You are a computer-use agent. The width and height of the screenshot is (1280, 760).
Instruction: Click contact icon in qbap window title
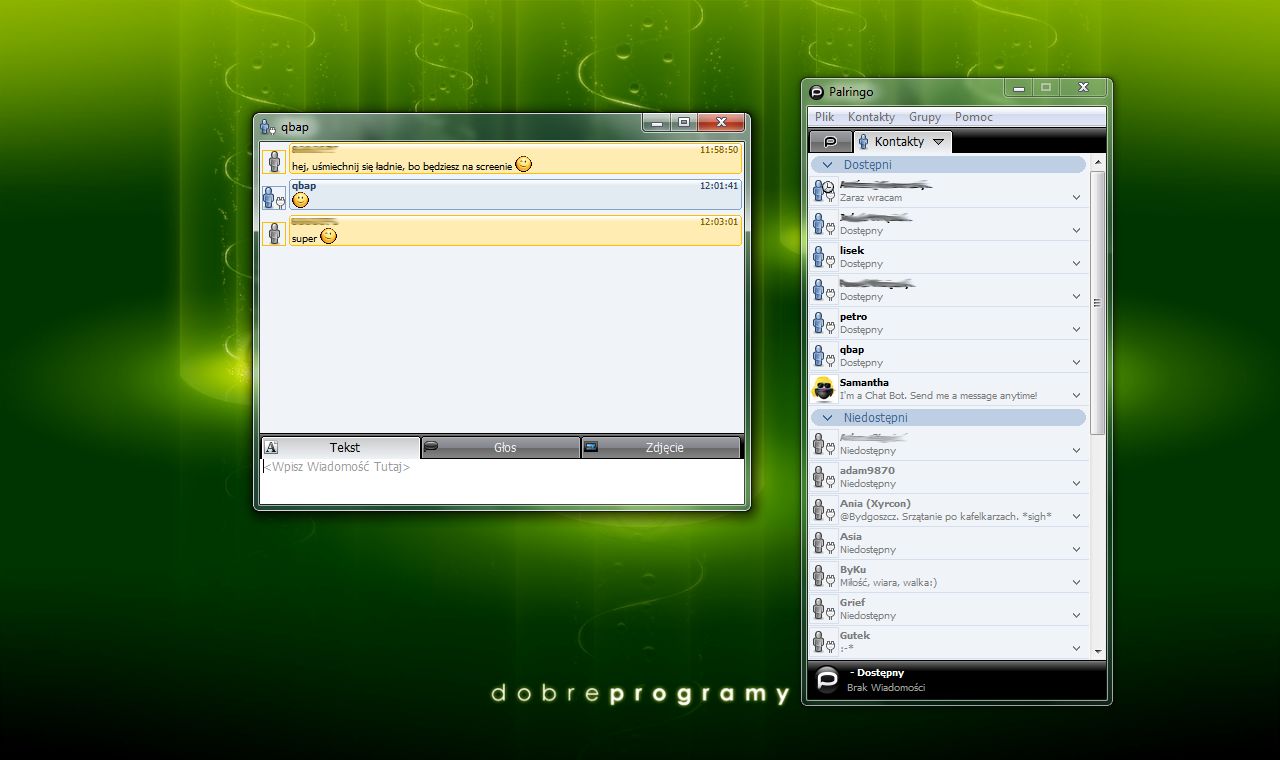tap(267, 127)
